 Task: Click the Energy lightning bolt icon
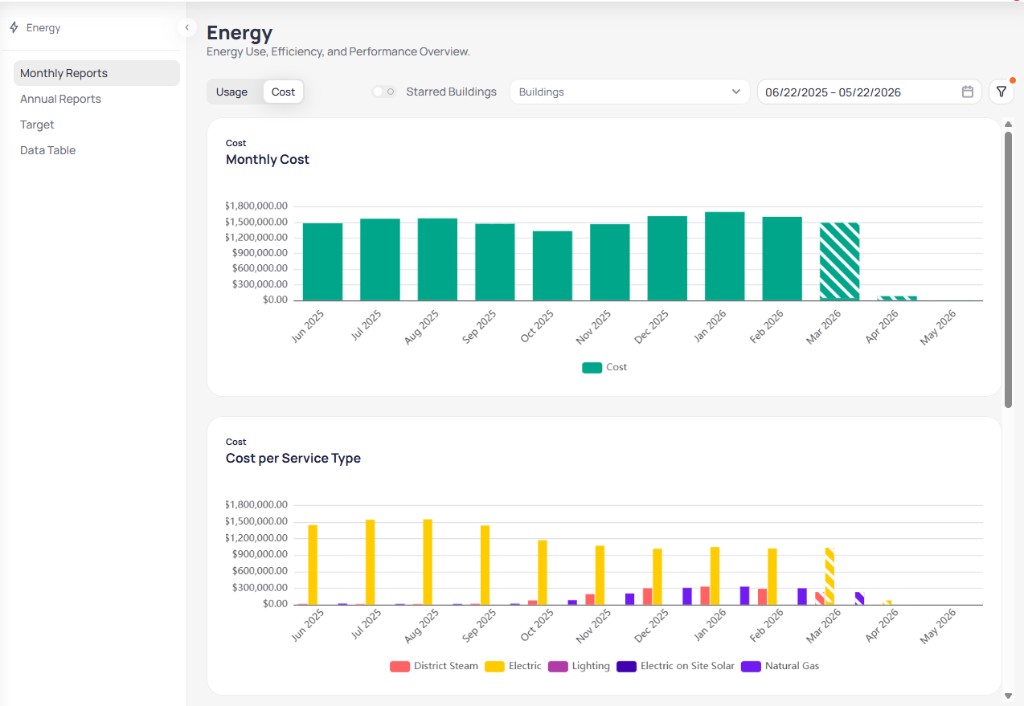(x=14, y=27)
